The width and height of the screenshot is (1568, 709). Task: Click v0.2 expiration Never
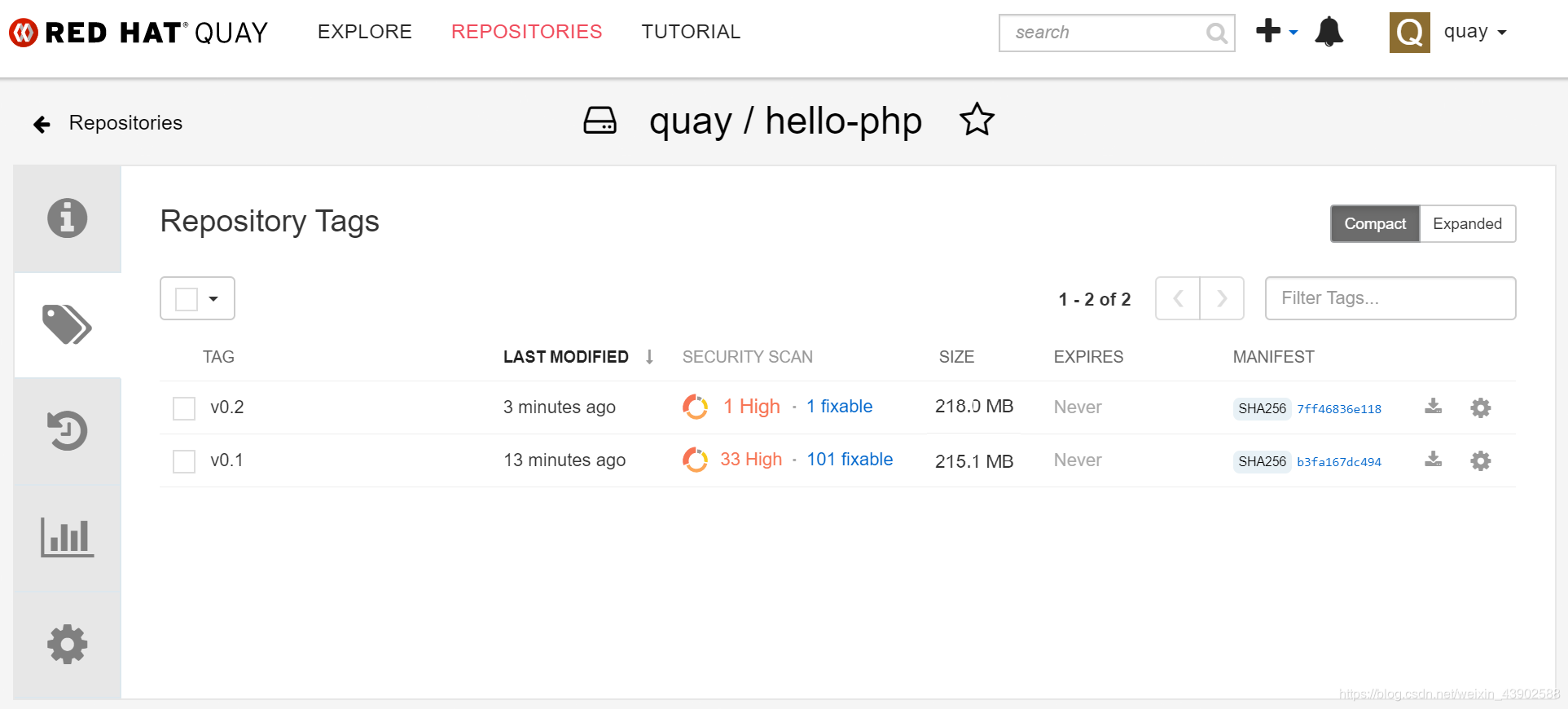[1078, 407]
